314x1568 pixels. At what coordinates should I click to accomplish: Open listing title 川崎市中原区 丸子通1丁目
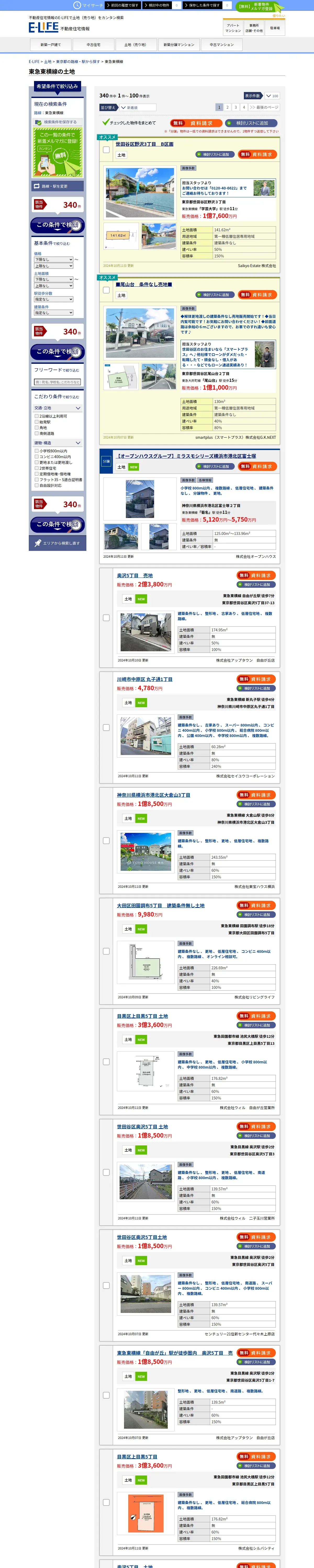pyautogui.click(x=144, y=679)
